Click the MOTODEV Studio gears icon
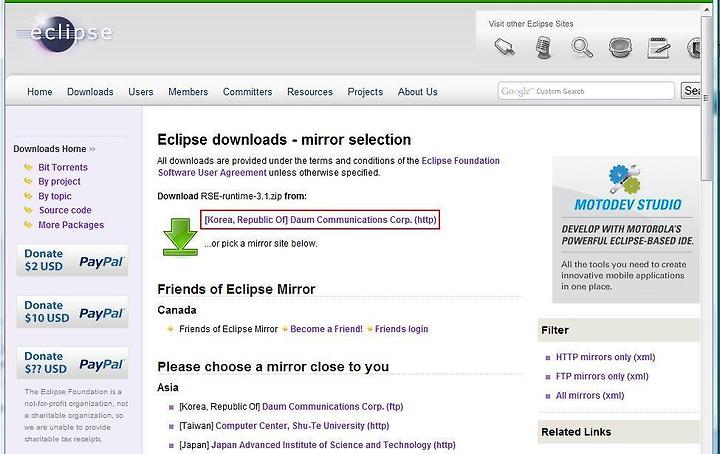Image resolution: width=720 pixels, height=454 pixels. click(x=624, y=179)
